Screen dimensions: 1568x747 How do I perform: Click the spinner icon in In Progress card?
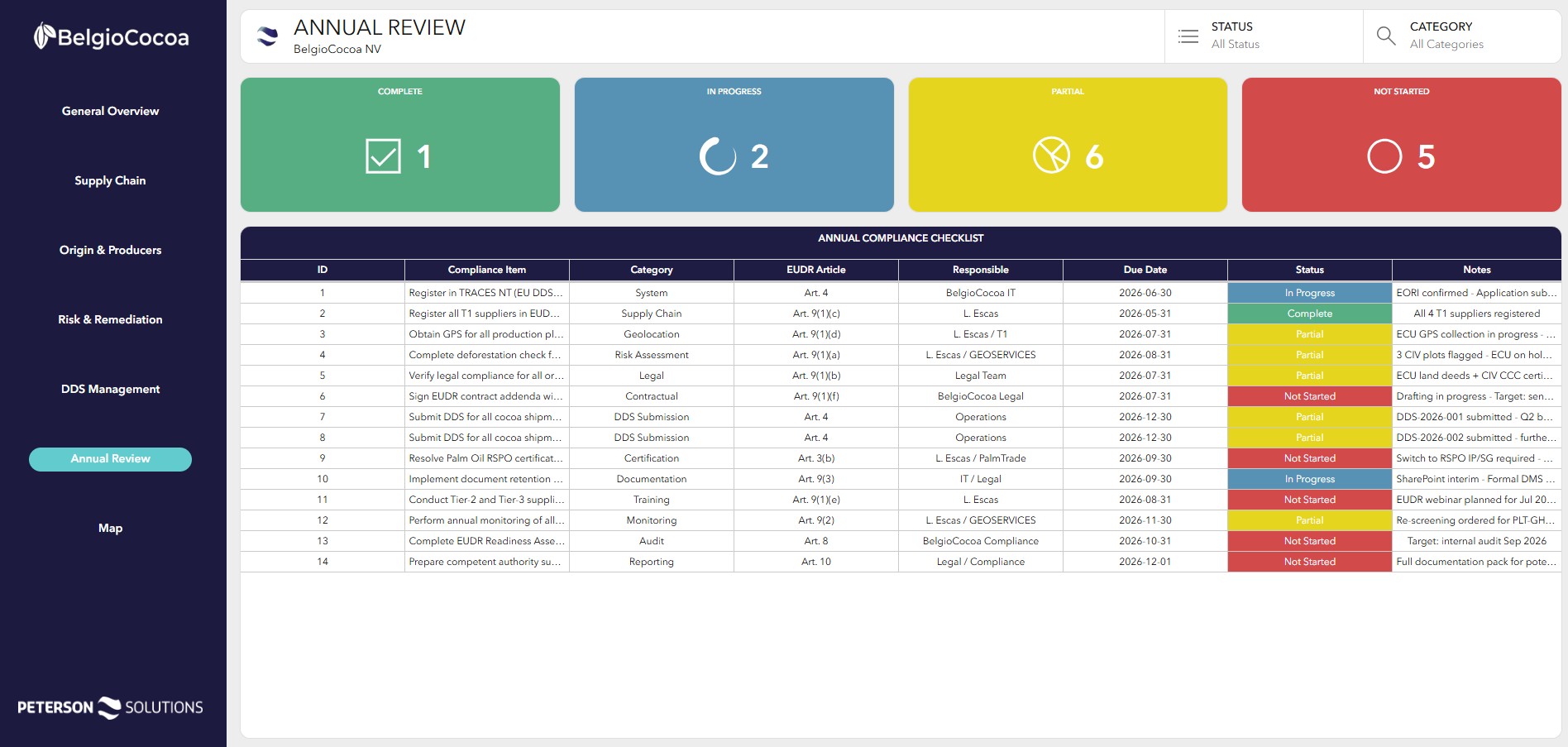click(718, 156)
